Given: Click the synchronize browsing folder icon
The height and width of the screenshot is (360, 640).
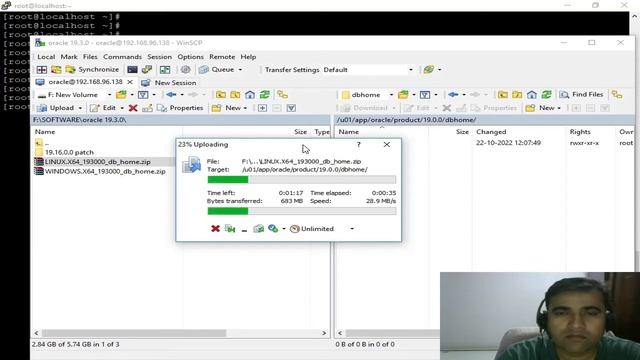Looking at the screenshot, I should (56, 70).
